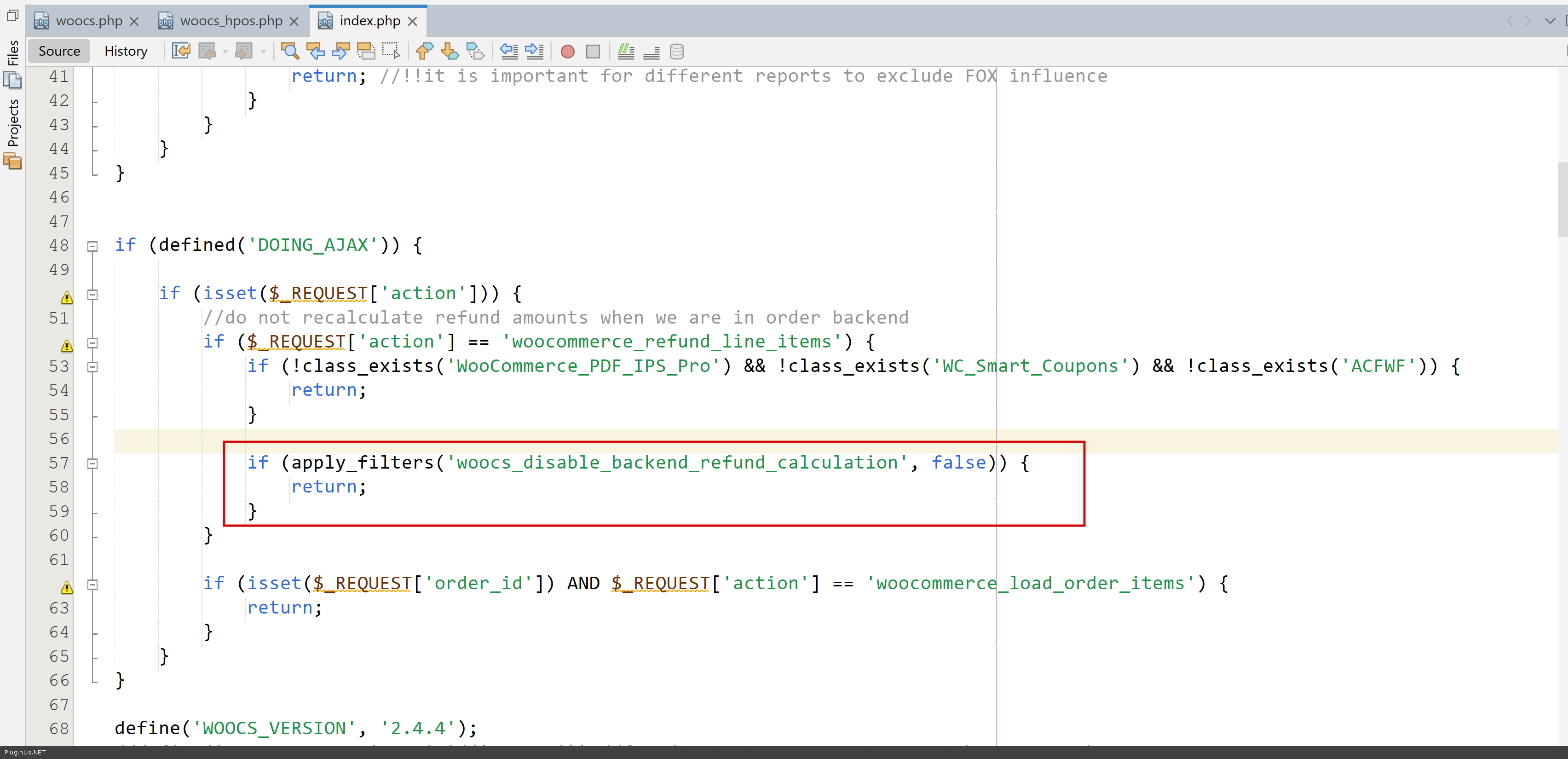Click Find Selection magnifier icon
Image resolution: width=1568 pixels, height=759 pixels.
click(290, 51)
